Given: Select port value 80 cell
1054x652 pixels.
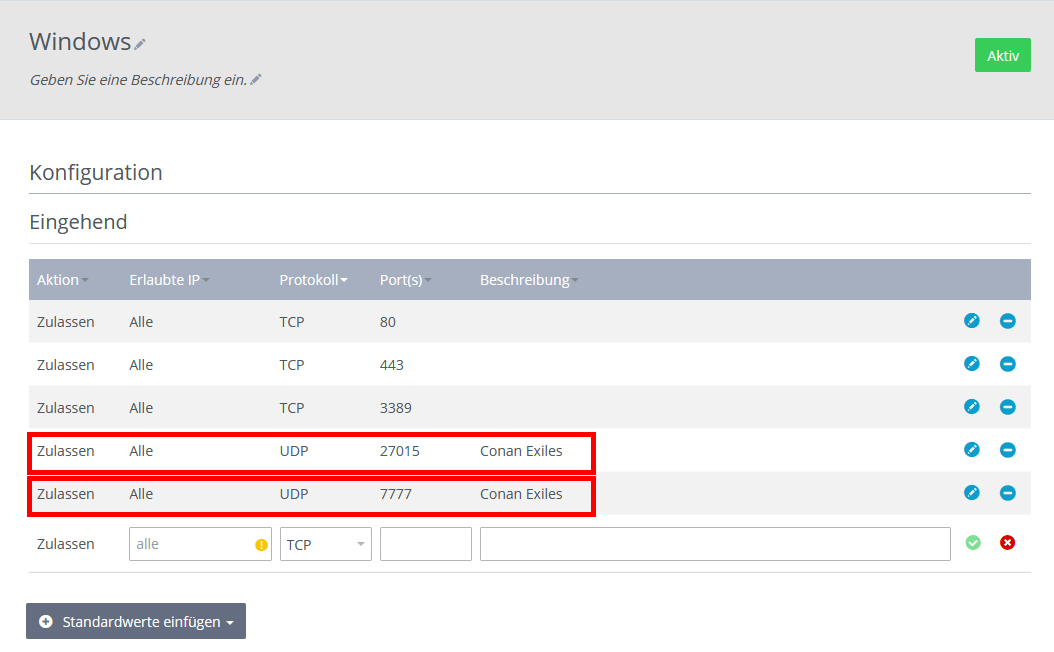Looking at the screenshot, I should tap(387, 322).
